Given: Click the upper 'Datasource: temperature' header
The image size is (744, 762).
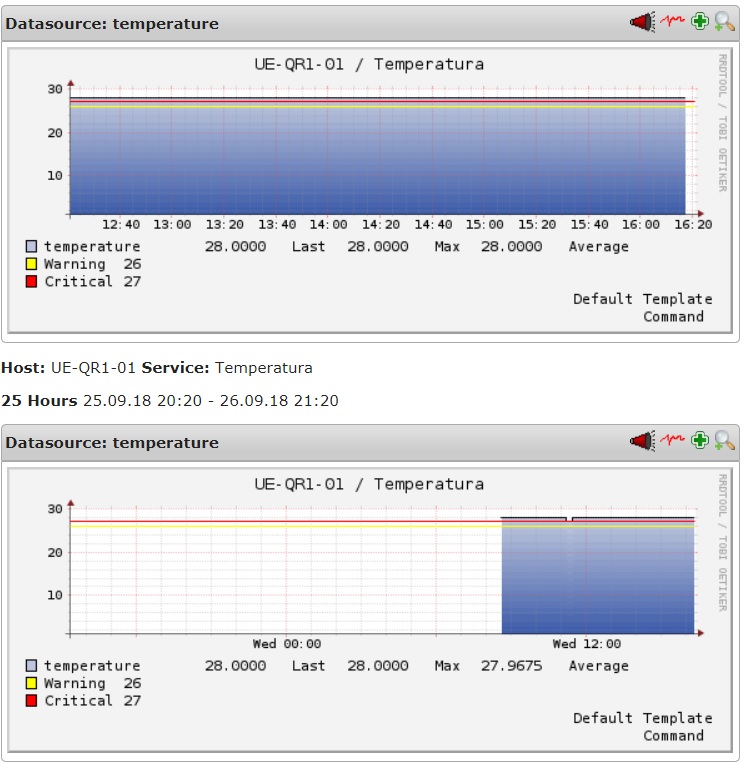Looking at the screenshot, I should click(x=112, y=23).
